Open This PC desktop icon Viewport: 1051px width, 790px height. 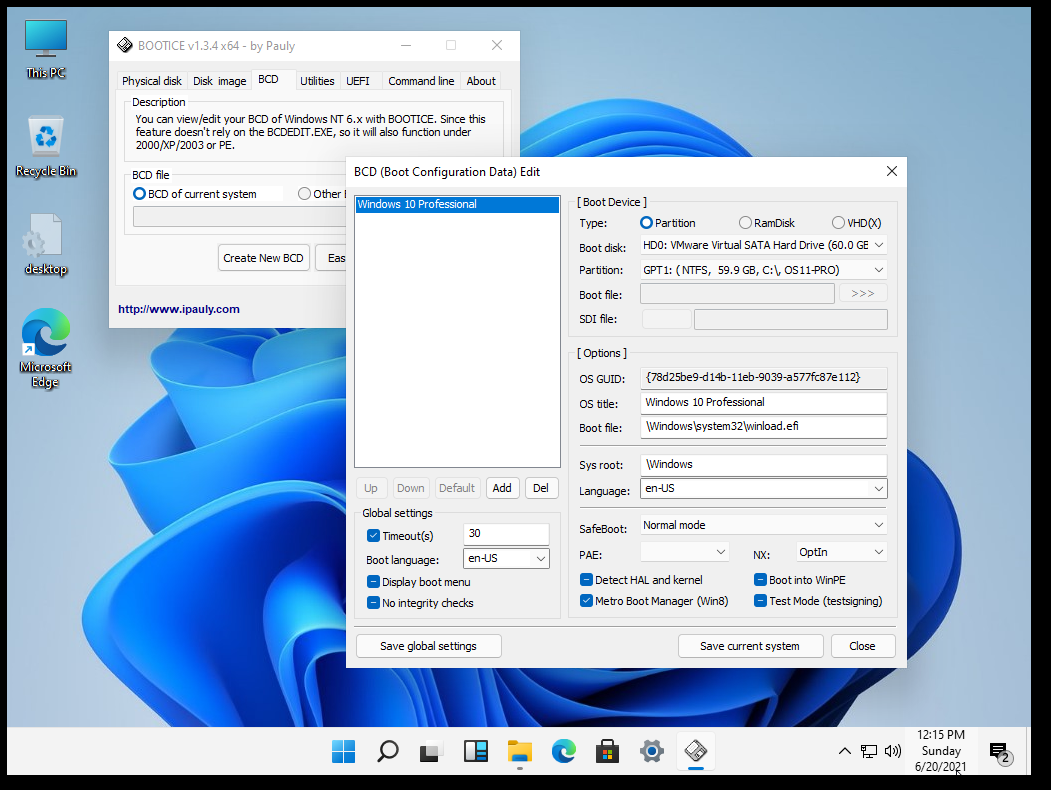tap(46, 49)
